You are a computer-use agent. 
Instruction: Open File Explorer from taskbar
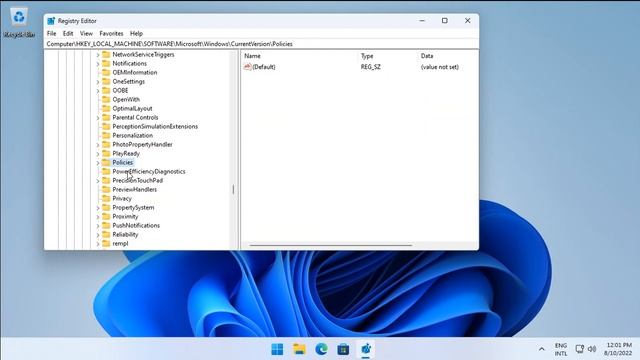299,349
